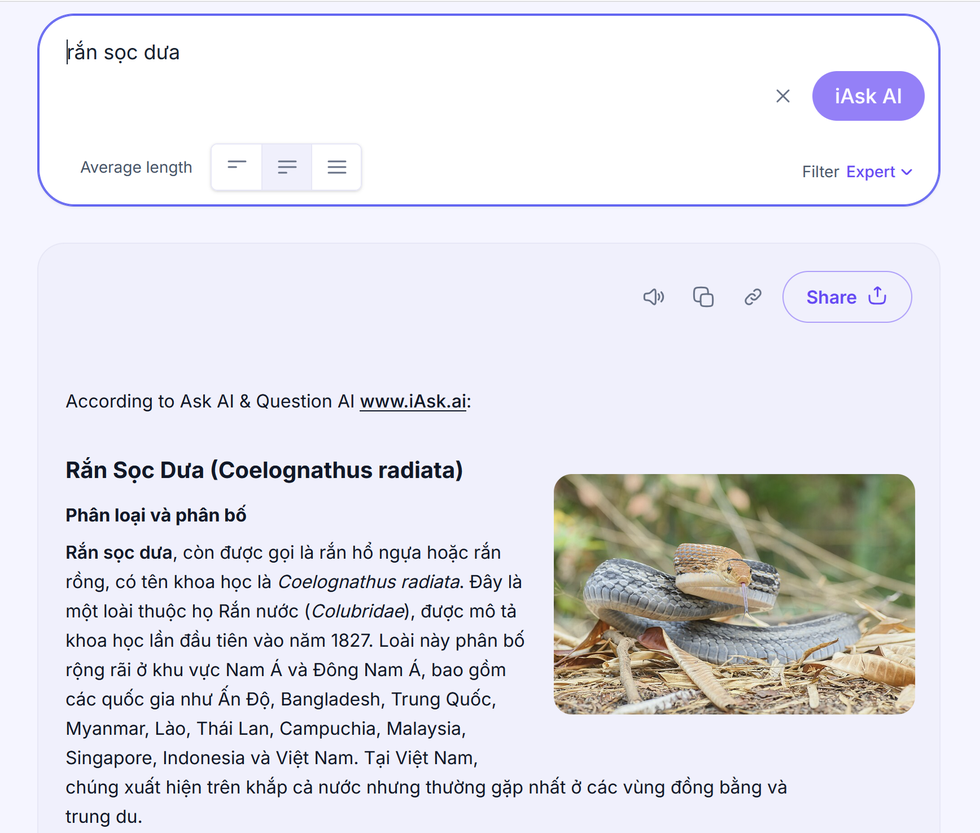Click the italic "Colubridae" family name
The height and width of the screenshot is (833, 980).
point(357,611)
